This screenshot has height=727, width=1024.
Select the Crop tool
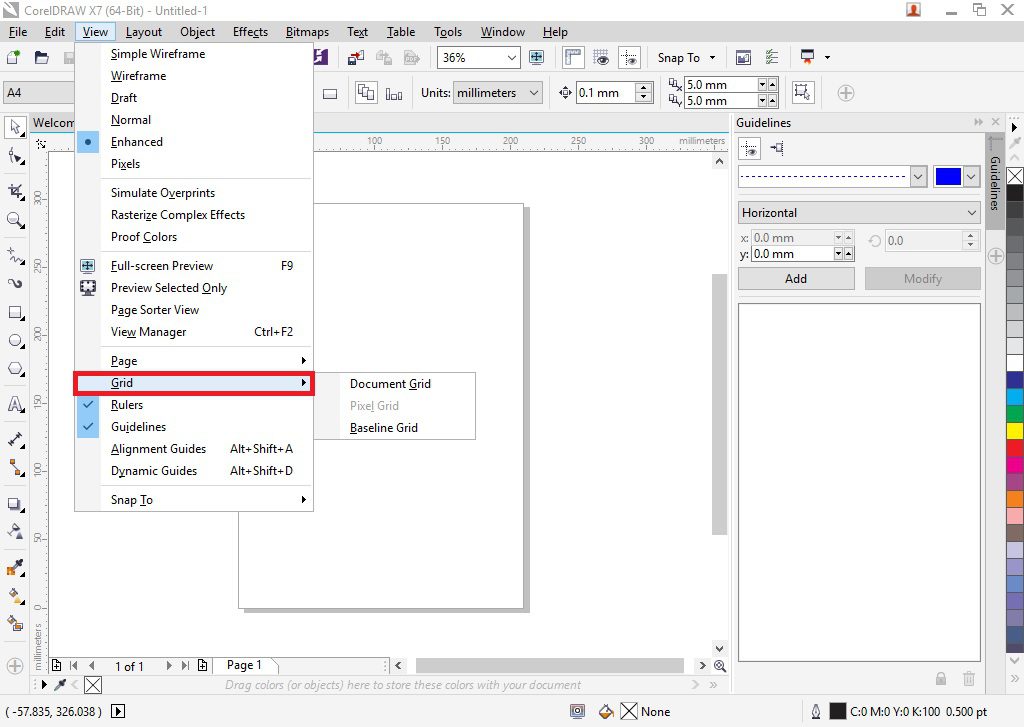tap(15, 191)
